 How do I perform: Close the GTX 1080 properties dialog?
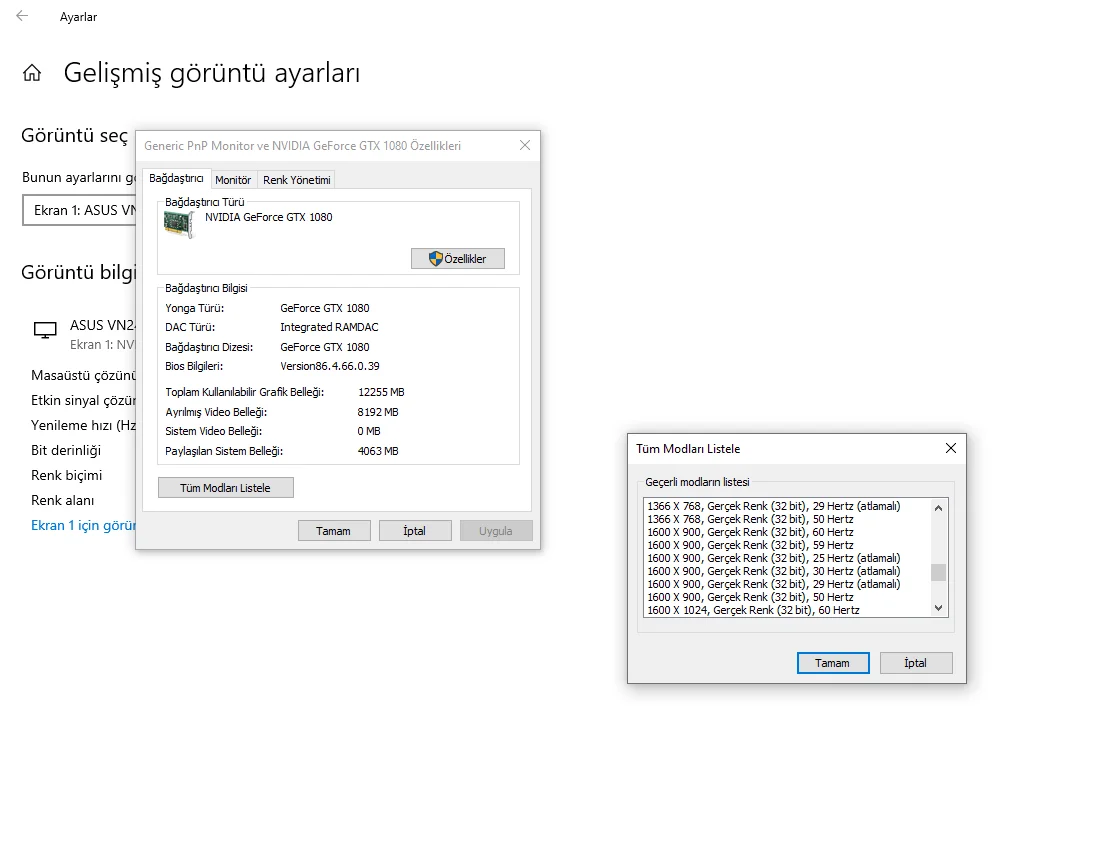pyautogui.click(x=525, y=145)
